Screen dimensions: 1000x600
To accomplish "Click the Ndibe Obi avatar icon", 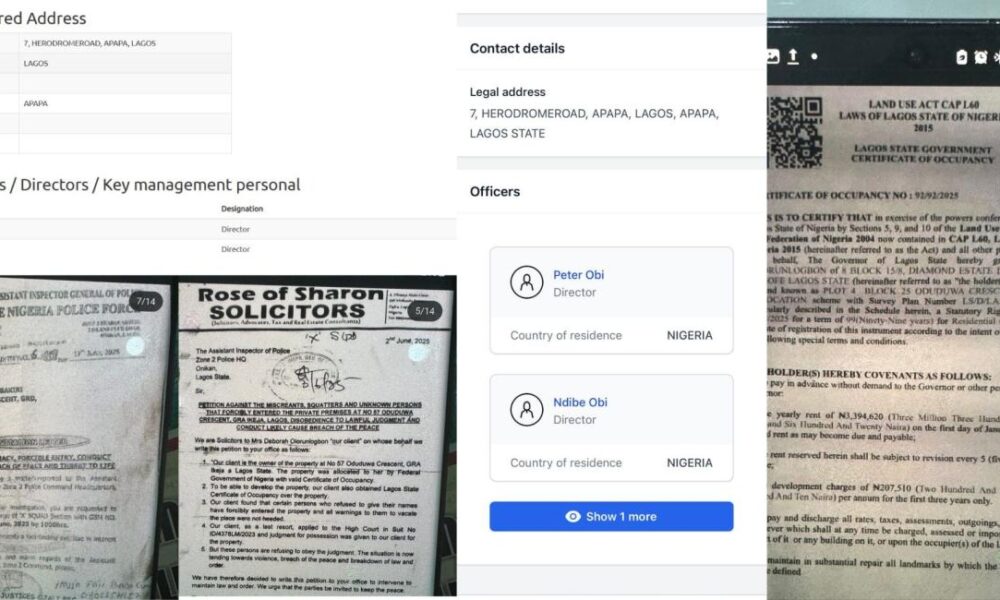I will [x=526, y=410].
